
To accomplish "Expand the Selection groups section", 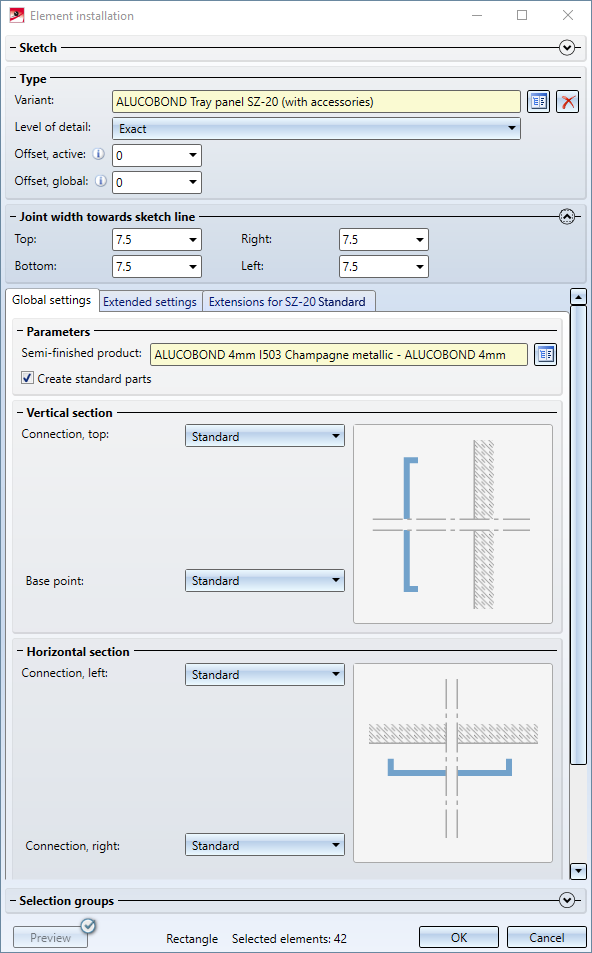I will click(x=567, y=900).
